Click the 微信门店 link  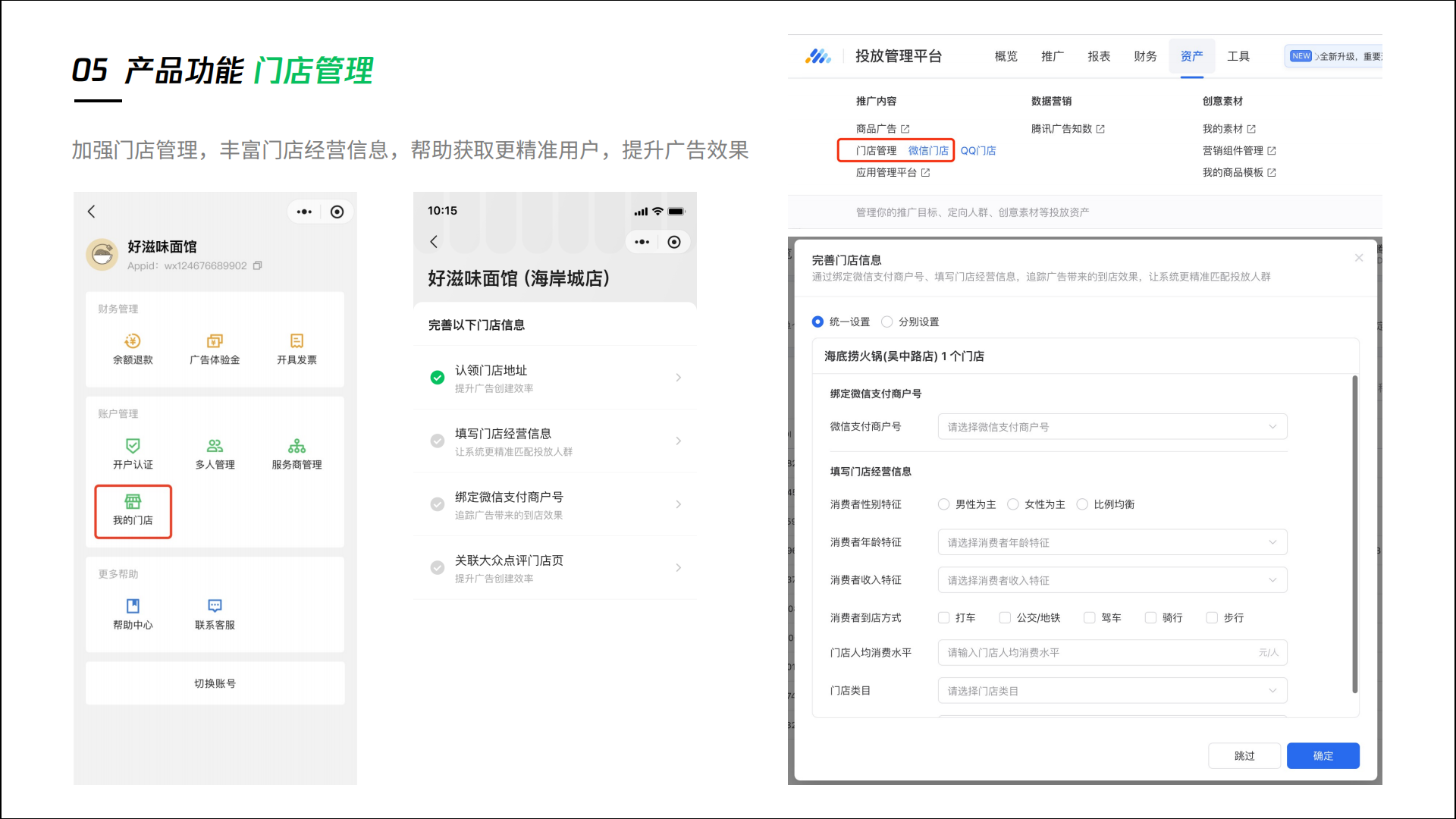click(928, 151)
